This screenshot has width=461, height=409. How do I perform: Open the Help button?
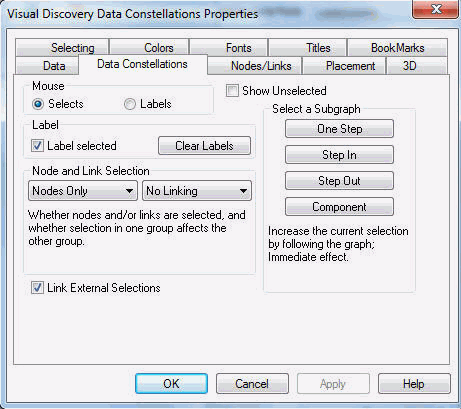click(x=414, y=384)
